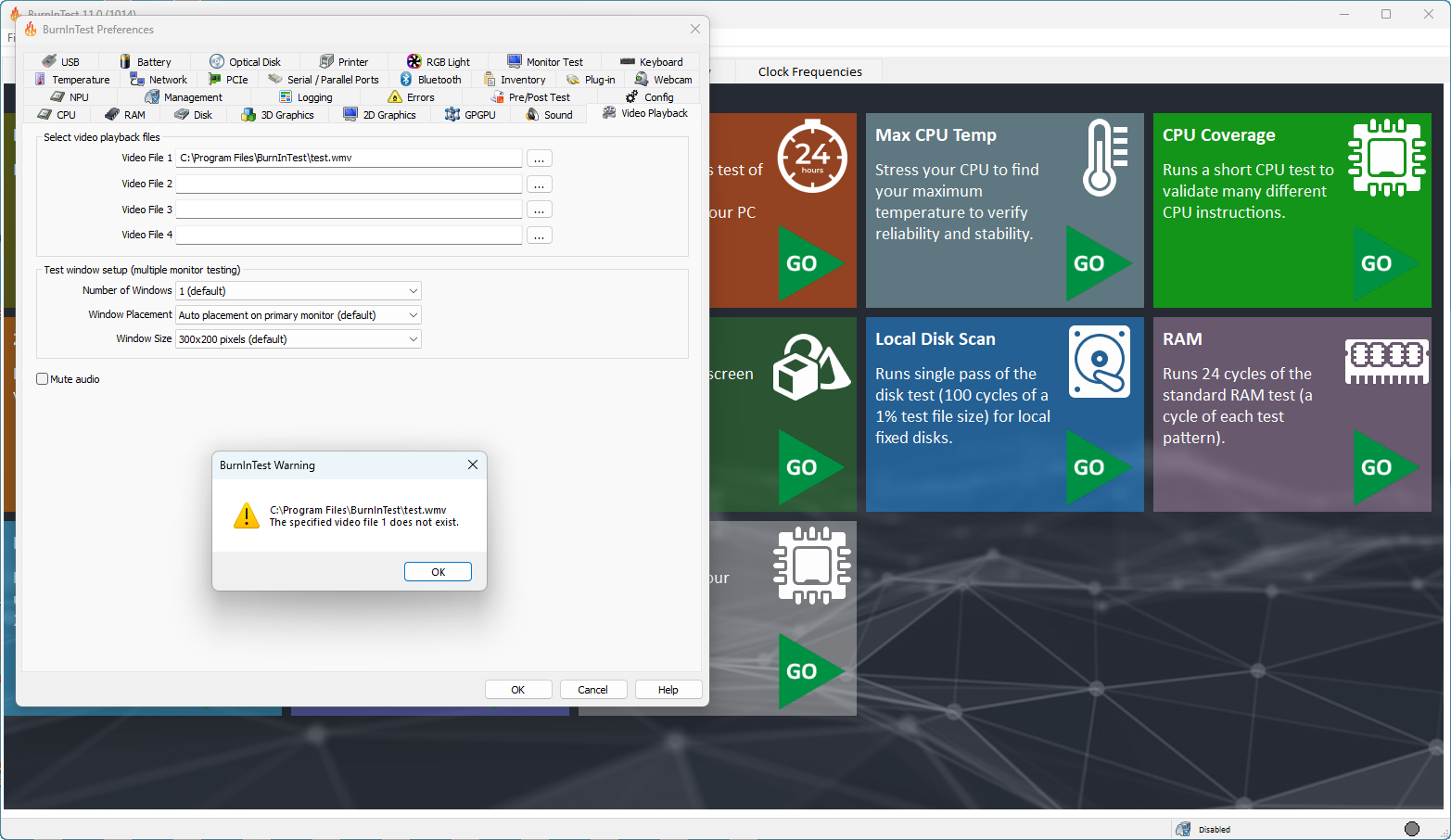Click the USB connector icon in Preferences tabs
1451x840 pixels.
(x=49, y=61)
